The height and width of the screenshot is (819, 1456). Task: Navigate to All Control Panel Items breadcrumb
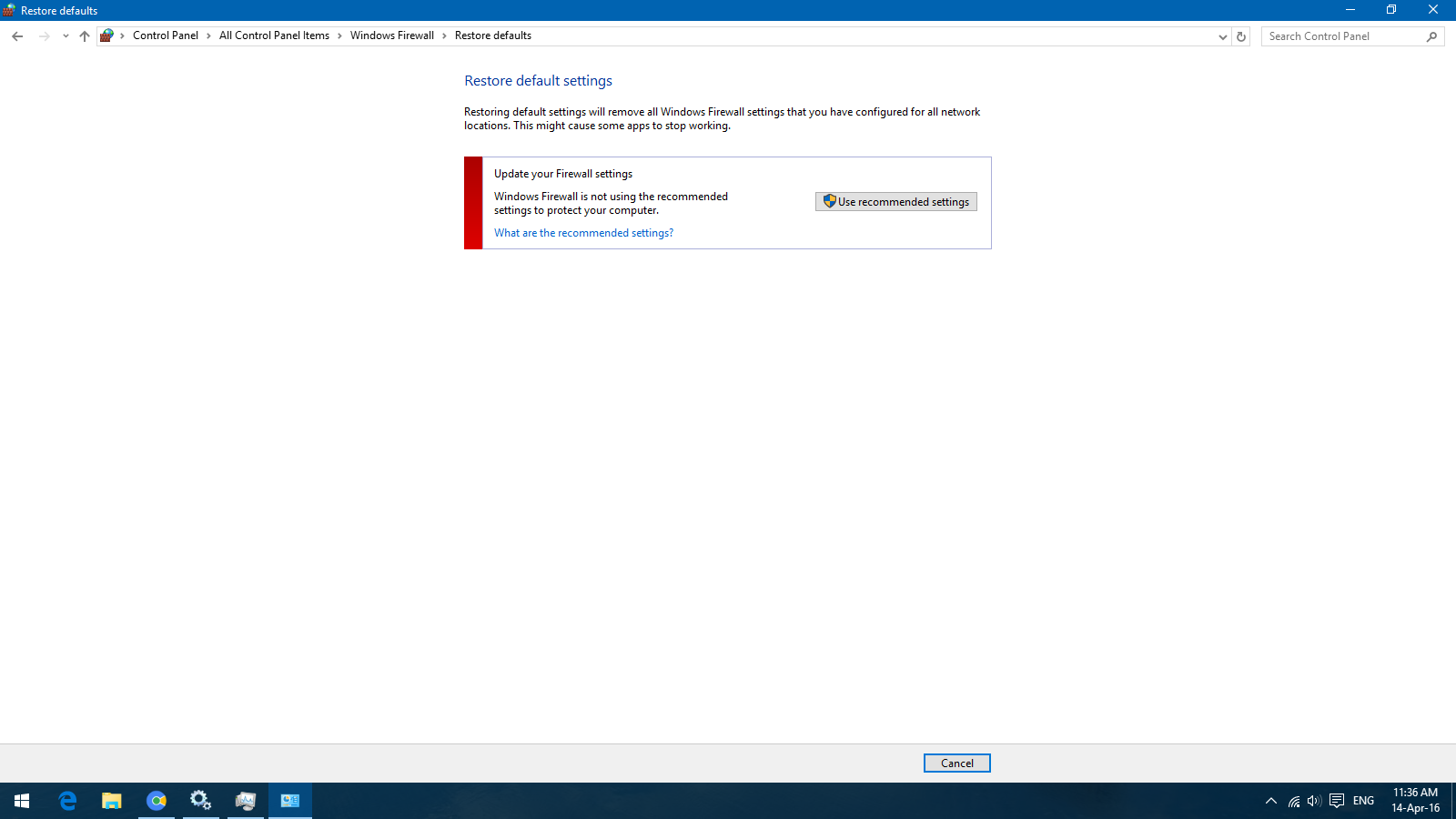pos(274,35)
